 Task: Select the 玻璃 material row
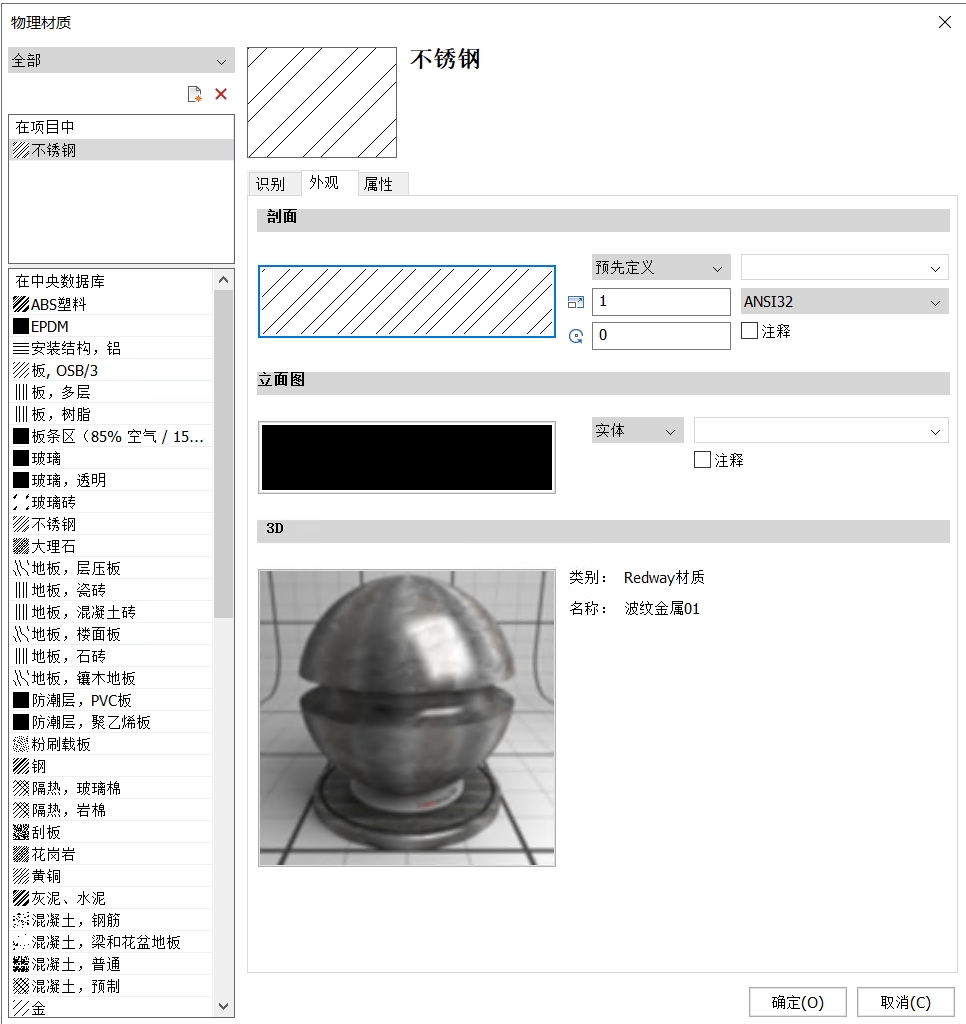click(112, 458)
